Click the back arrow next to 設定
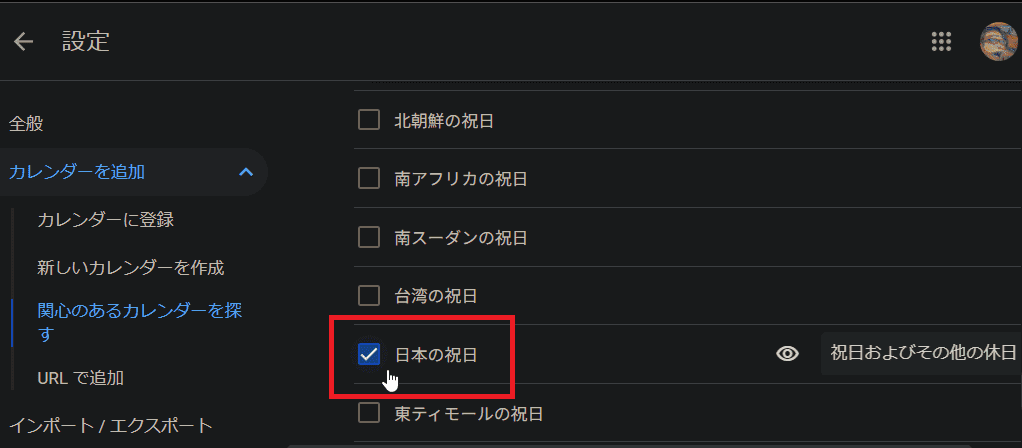The height and width of the screenshot is (448, 1022). (x=23, y=41)
